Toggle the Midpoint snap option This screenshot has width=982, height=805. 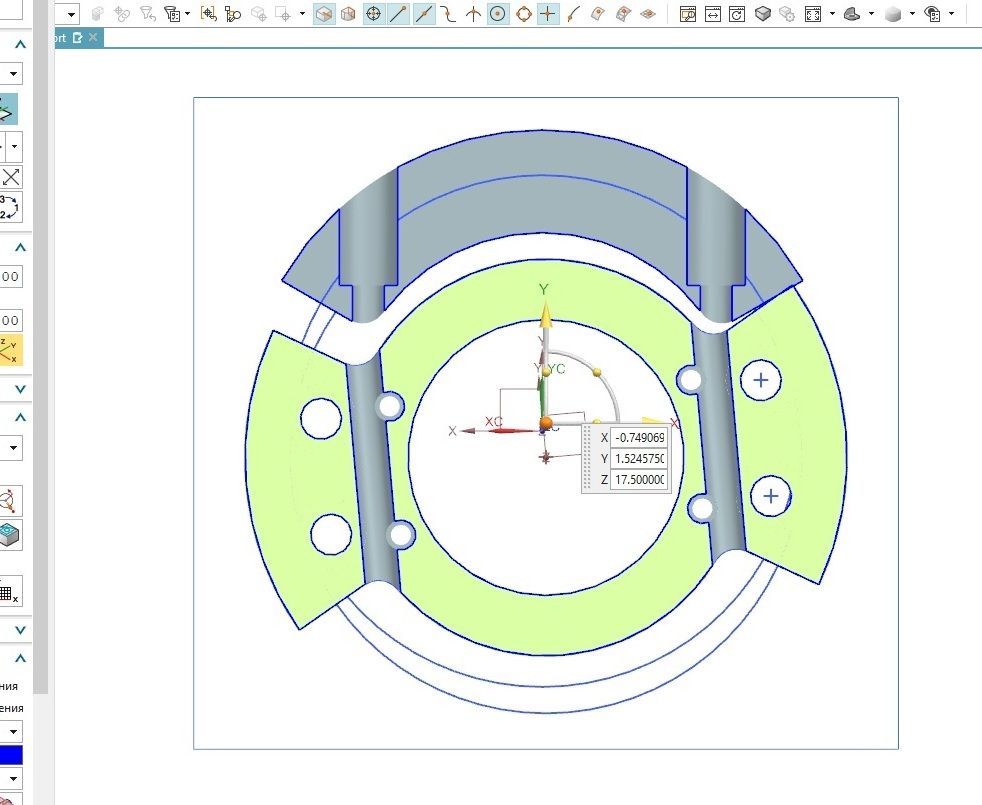[424, 15]
